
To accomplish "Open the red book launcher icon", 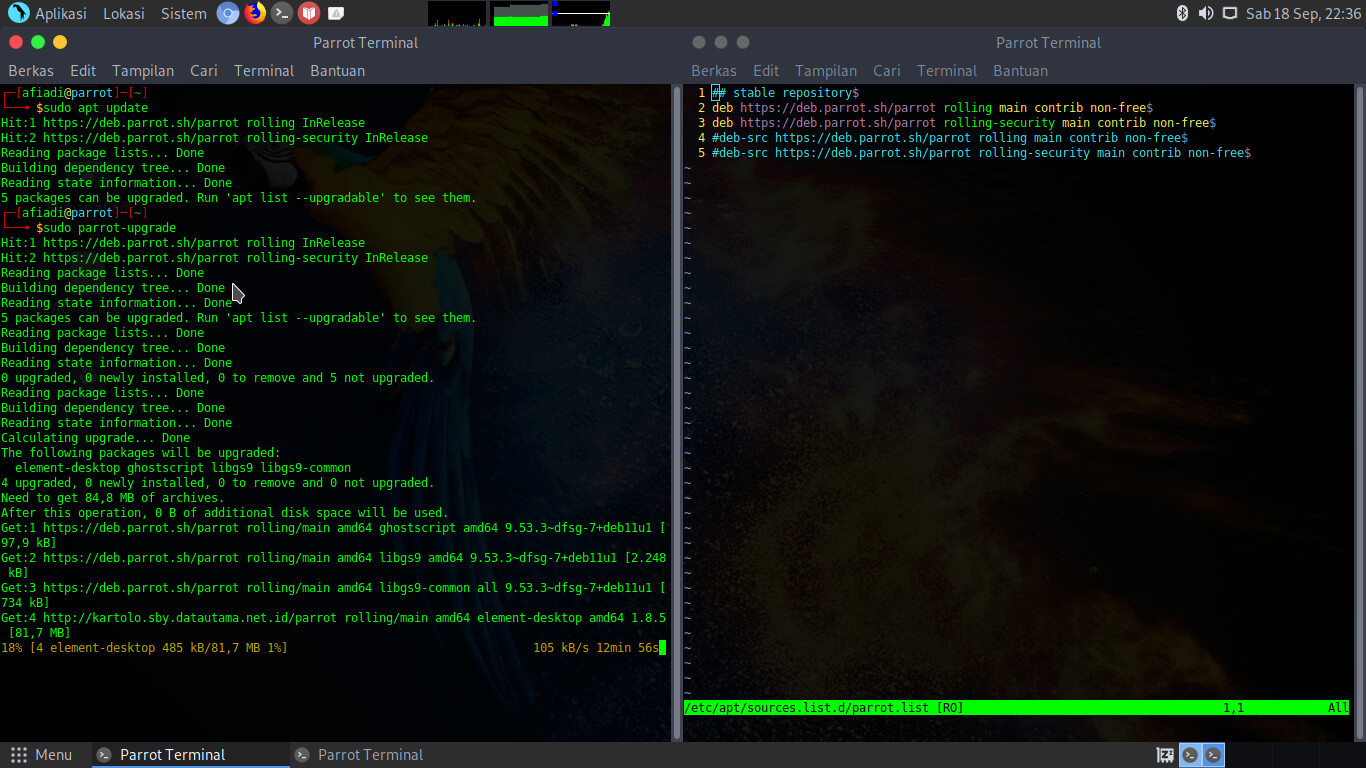I will 309,13.
